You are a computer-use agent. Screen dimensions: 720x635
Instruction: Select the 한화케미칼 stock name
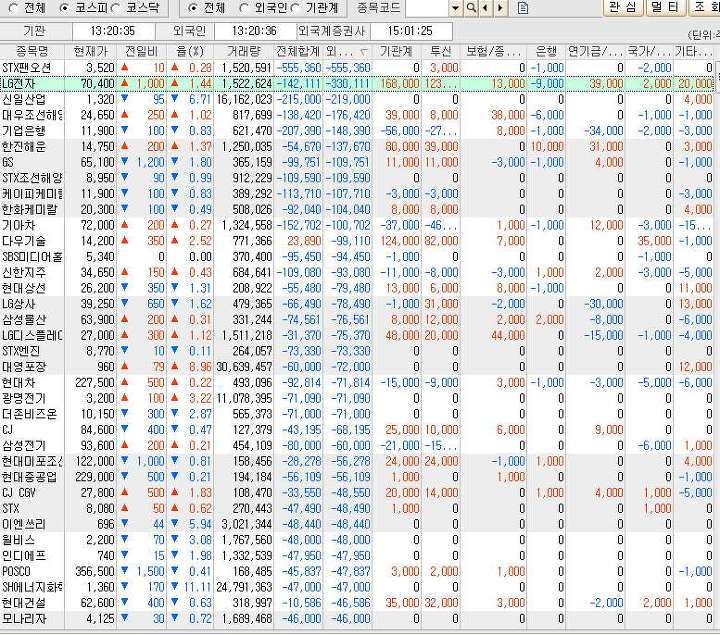point(29,209)
